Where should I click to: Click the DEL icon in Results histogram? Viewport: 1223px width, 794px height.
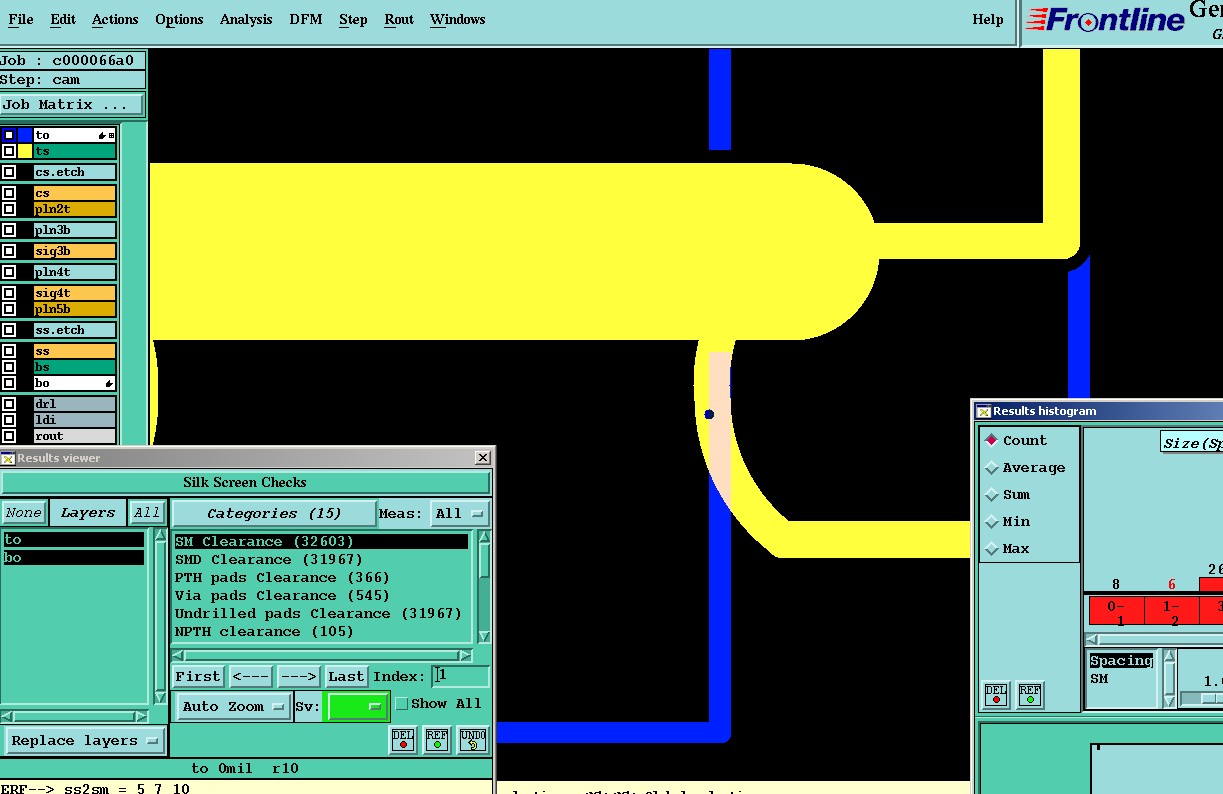996,695
